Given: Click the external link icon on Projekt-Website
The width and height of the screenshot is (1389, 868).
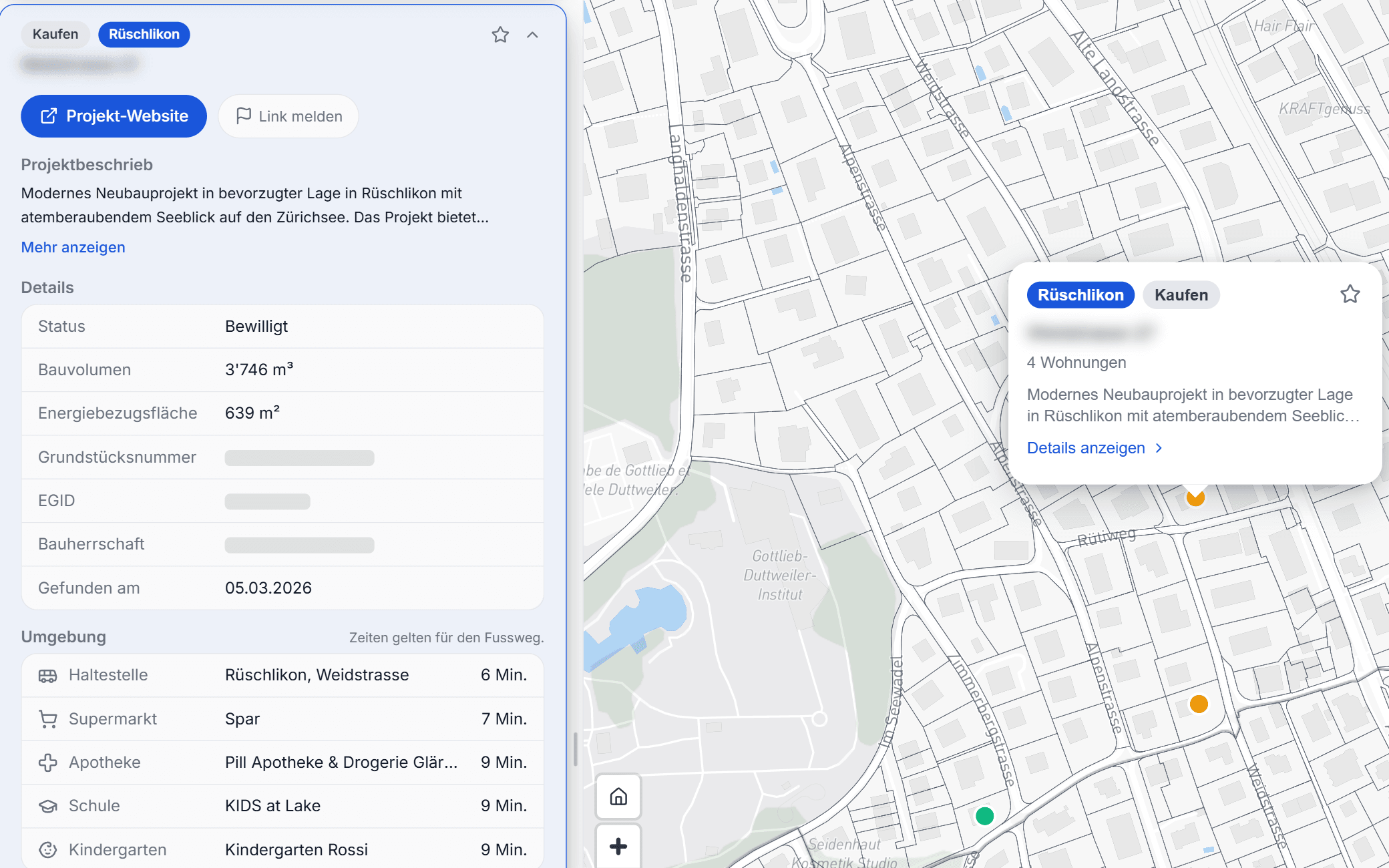Looking at the screenshot, I should (49, 116).
